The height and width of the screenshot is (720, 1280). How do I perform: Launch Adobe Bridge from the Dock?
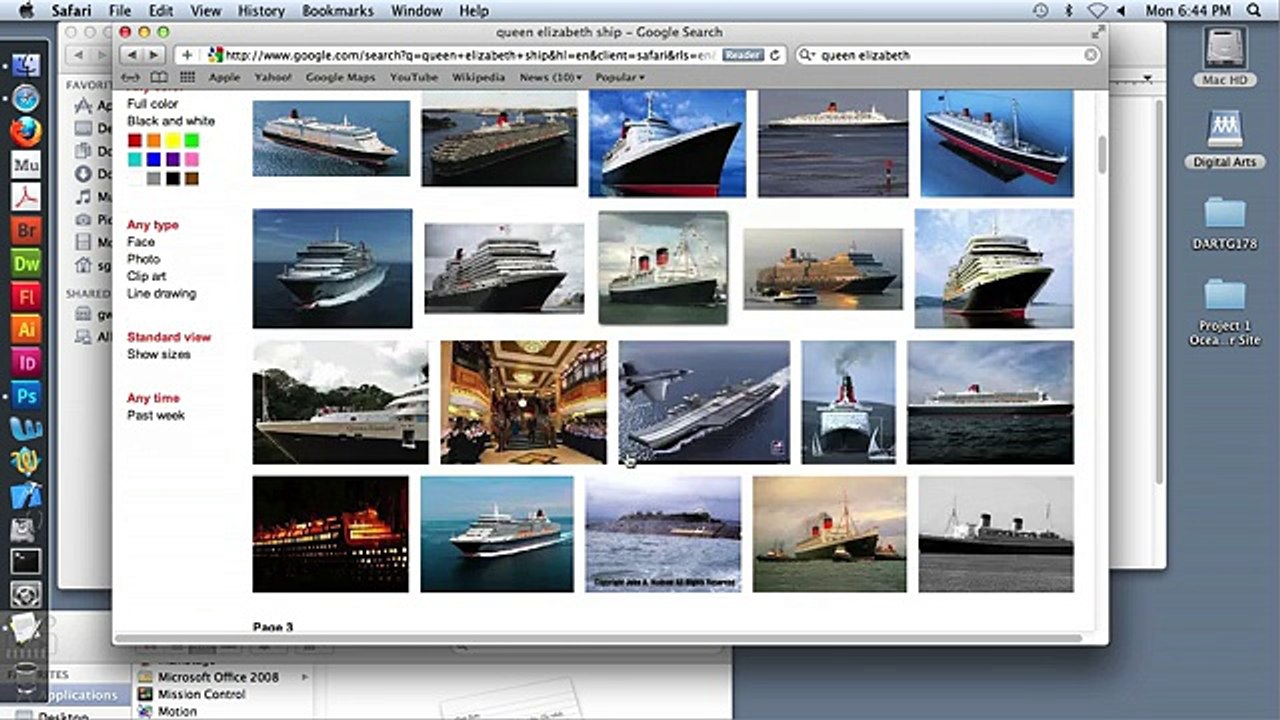pyautogui.click(x=26, y=230)
